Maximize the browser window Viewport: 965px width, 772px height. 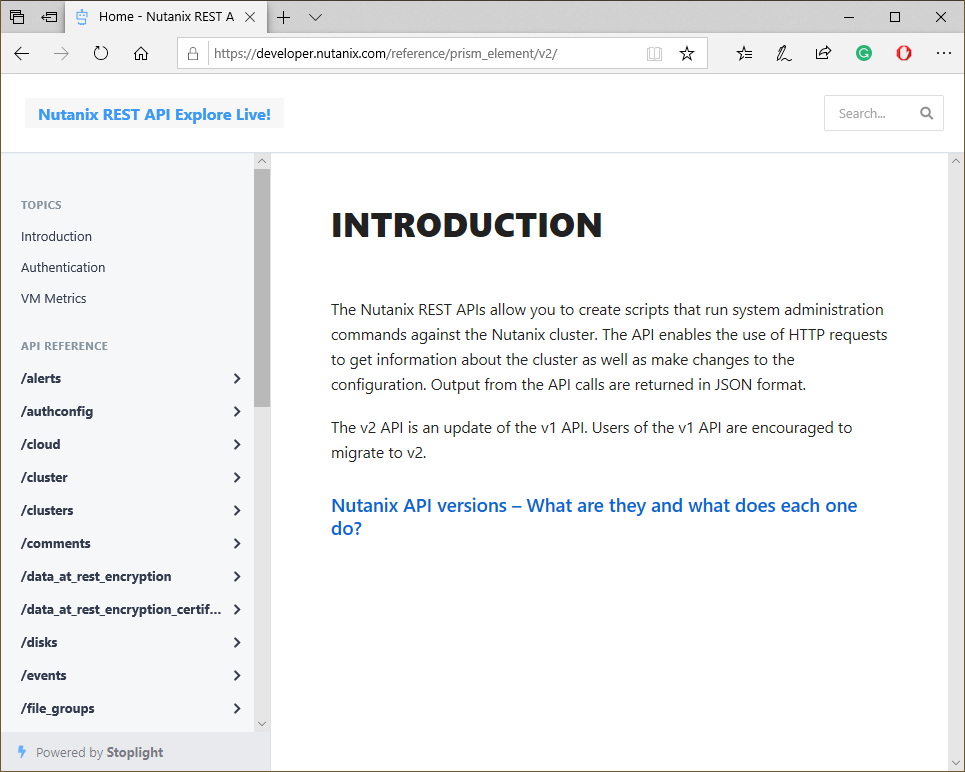895,17
